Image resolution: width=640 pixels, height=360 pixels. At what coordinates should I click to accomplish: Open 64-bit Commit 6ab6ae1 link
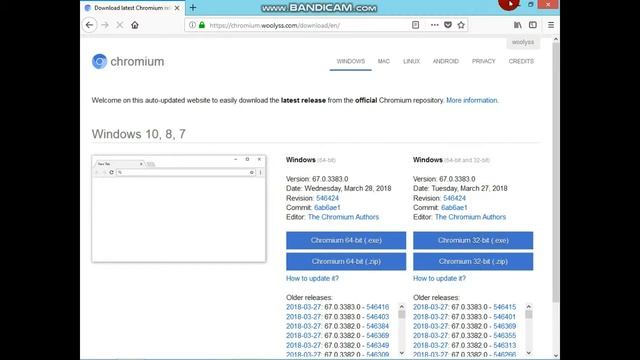pos(327,207)
